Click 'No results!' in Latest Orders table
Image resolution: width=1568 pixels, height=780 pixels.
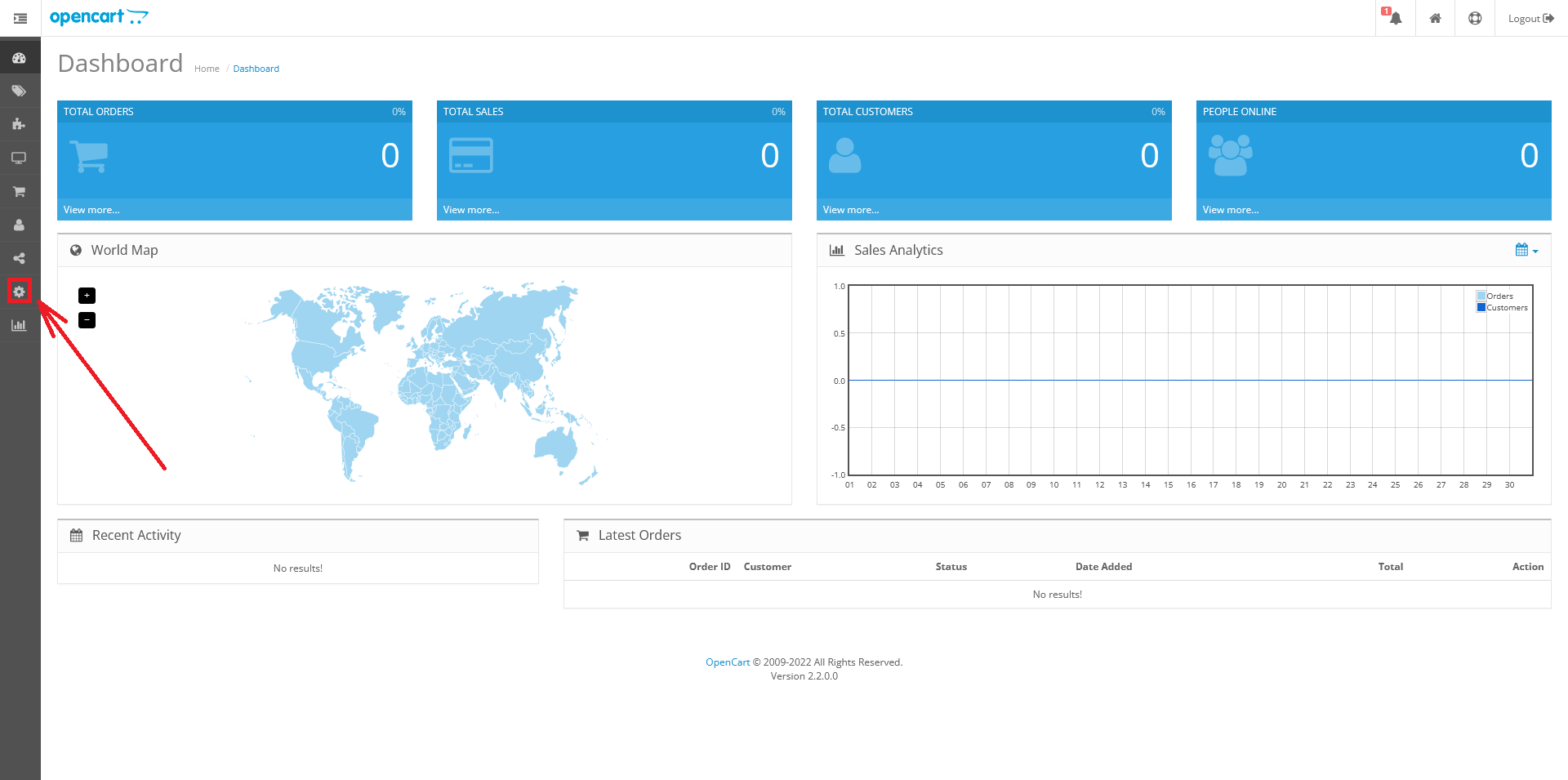pyautogui.click(x=1058, y=595)
